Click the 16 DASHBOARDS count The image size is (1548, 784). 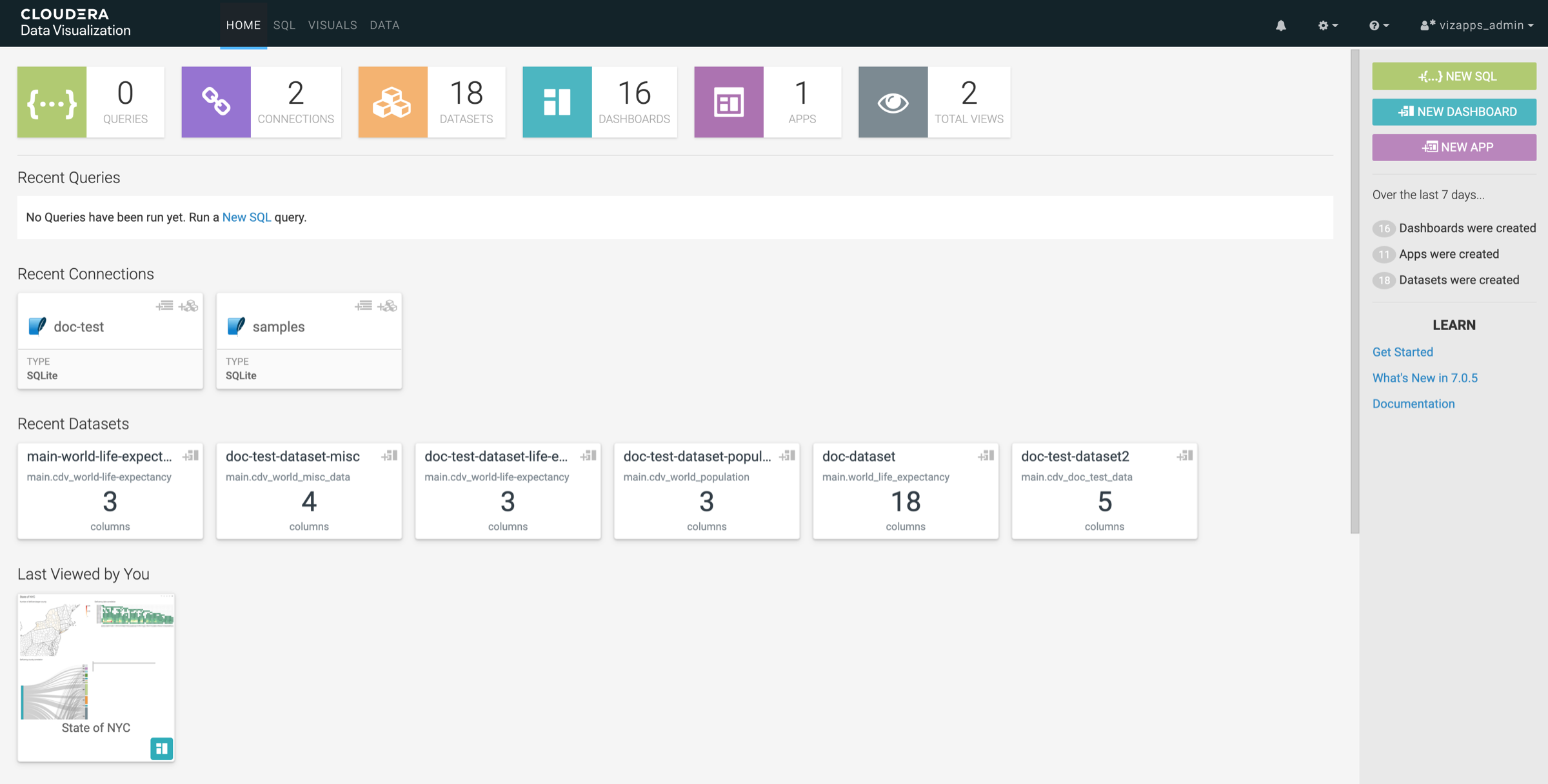(634, 102)
